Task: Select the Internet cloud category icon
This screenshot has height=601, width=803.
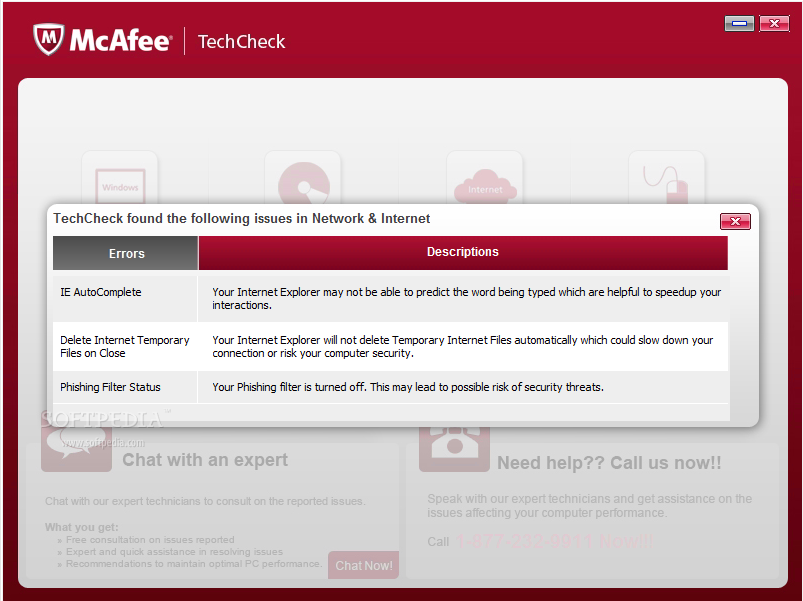Action: pyautogui.click(x=484, y=179)
